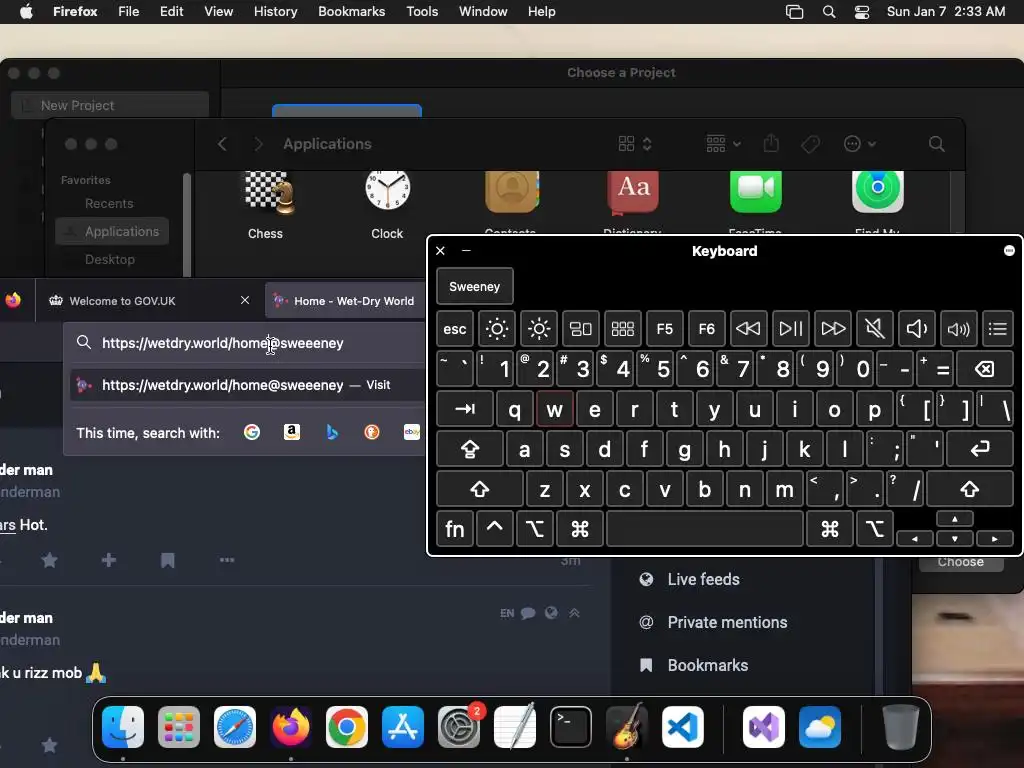Open the Find My app icon
Image resolution: width=1024 pixels, height=768 pixels.
878,191
